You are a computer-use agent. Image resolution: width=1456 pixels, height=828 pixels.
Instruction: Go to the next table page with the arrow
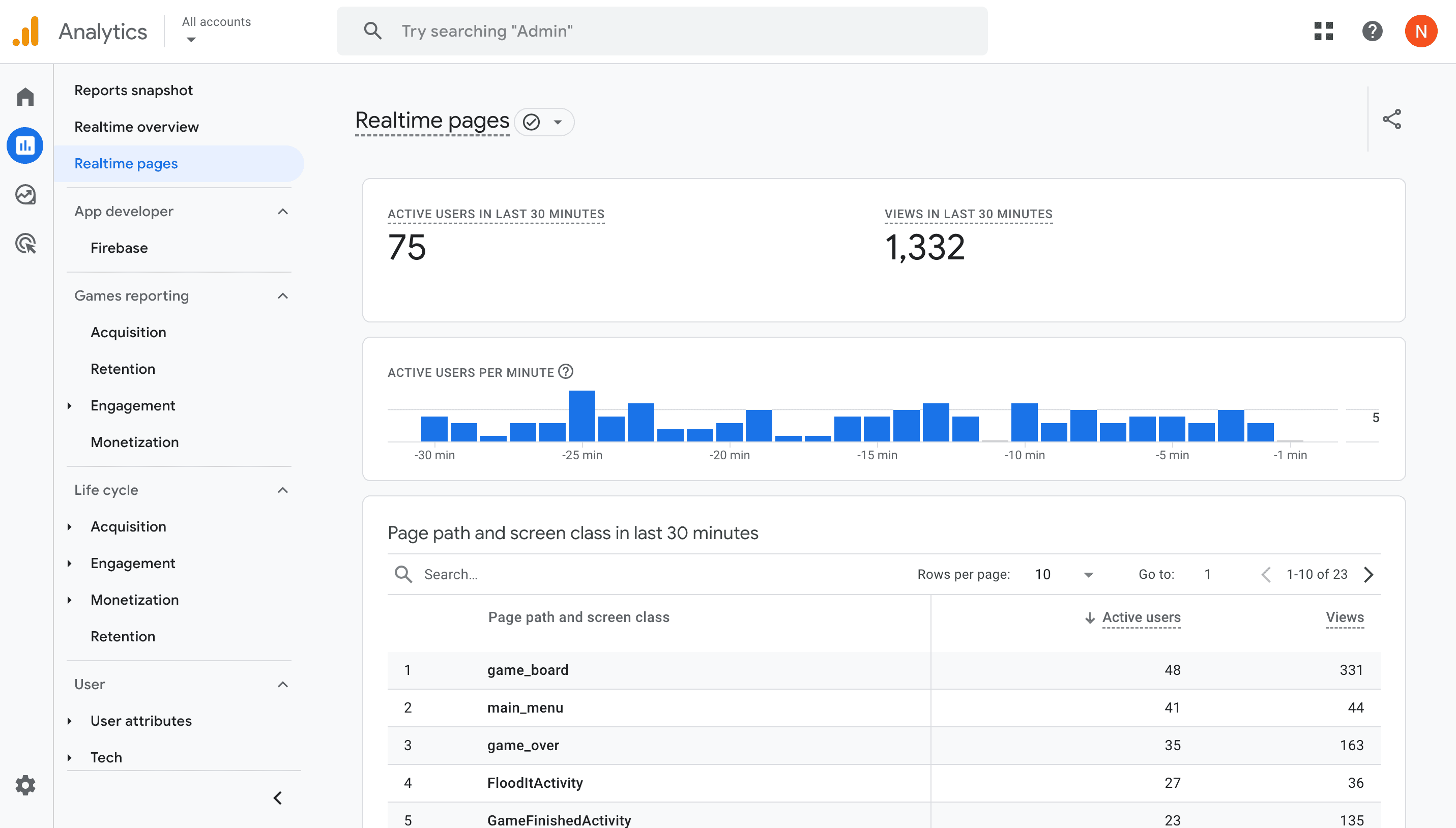(1368, 574)
